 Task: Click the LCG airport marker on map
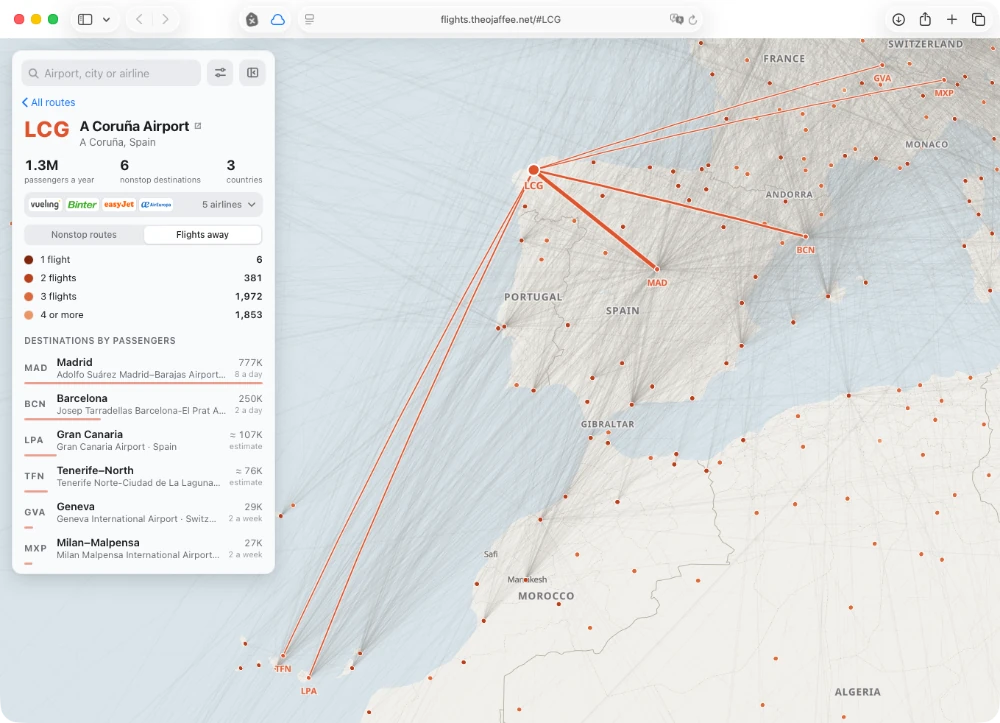click(534, 170)
